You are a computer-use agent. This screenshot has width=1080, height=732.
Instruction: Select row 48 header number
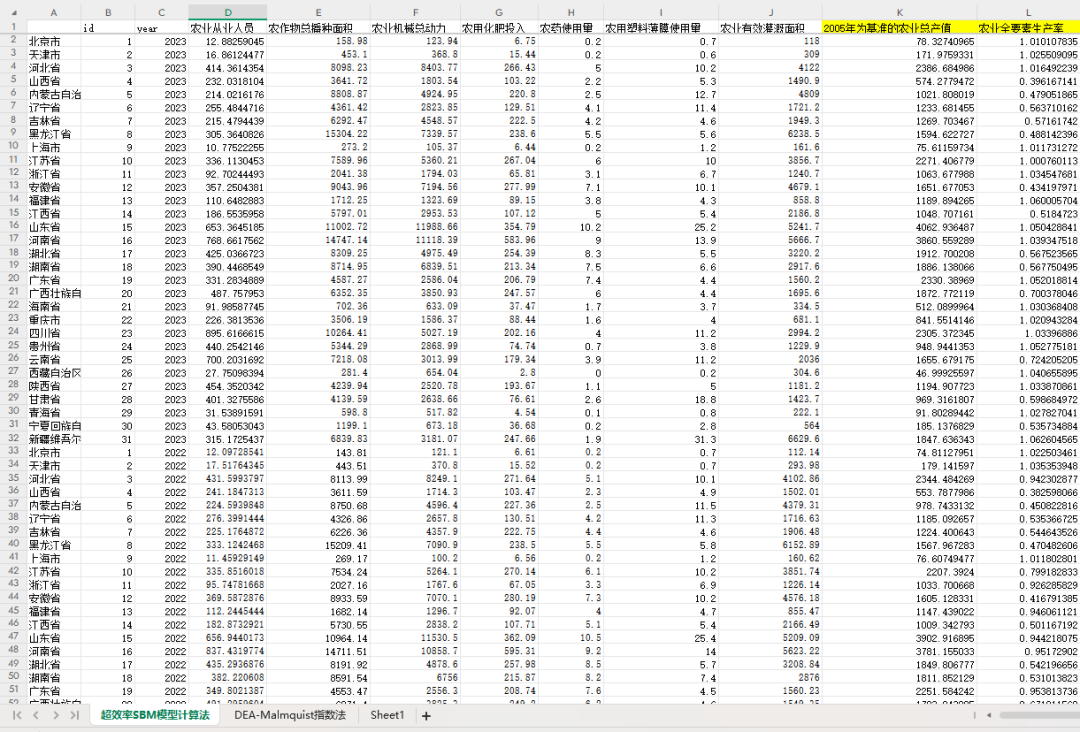coord(13,649)
